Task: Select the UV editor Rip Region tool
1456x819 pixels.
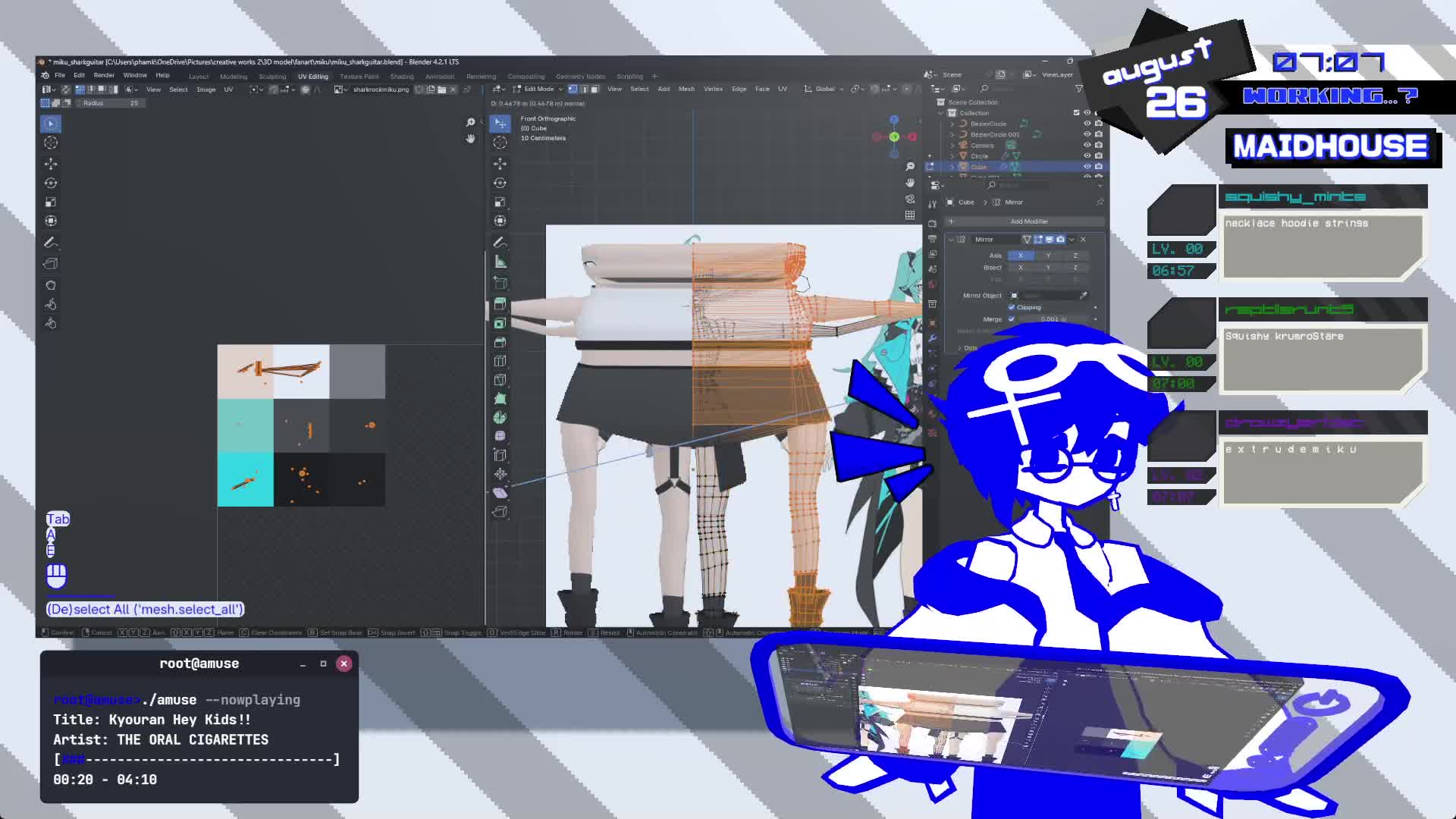Action: [51, 263]
